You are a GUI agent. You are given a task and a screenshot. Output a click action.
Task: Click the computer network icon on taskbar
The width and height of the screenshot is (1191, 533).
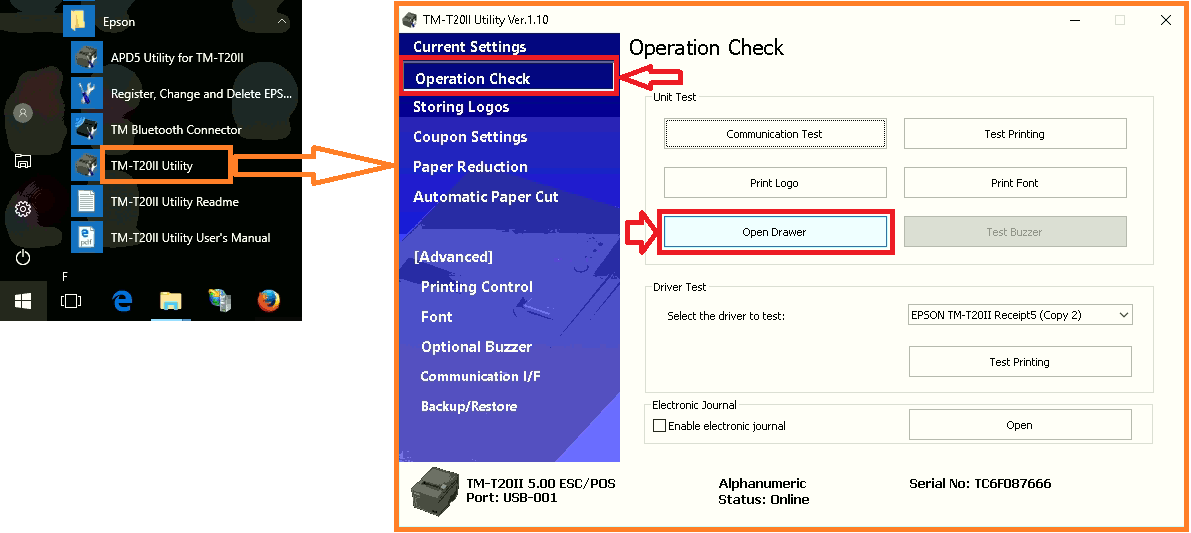220,301
